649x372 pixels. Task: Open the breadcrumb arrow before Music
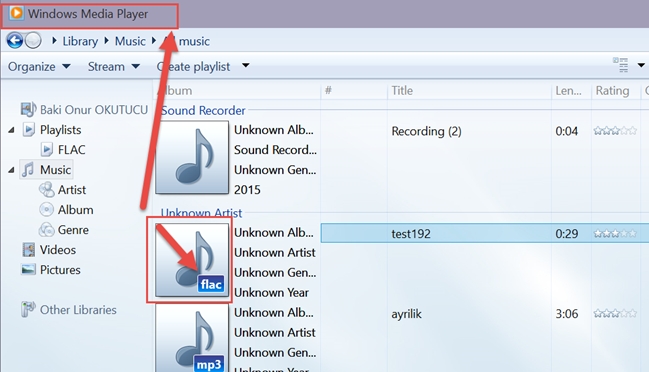tap(106, 41)
